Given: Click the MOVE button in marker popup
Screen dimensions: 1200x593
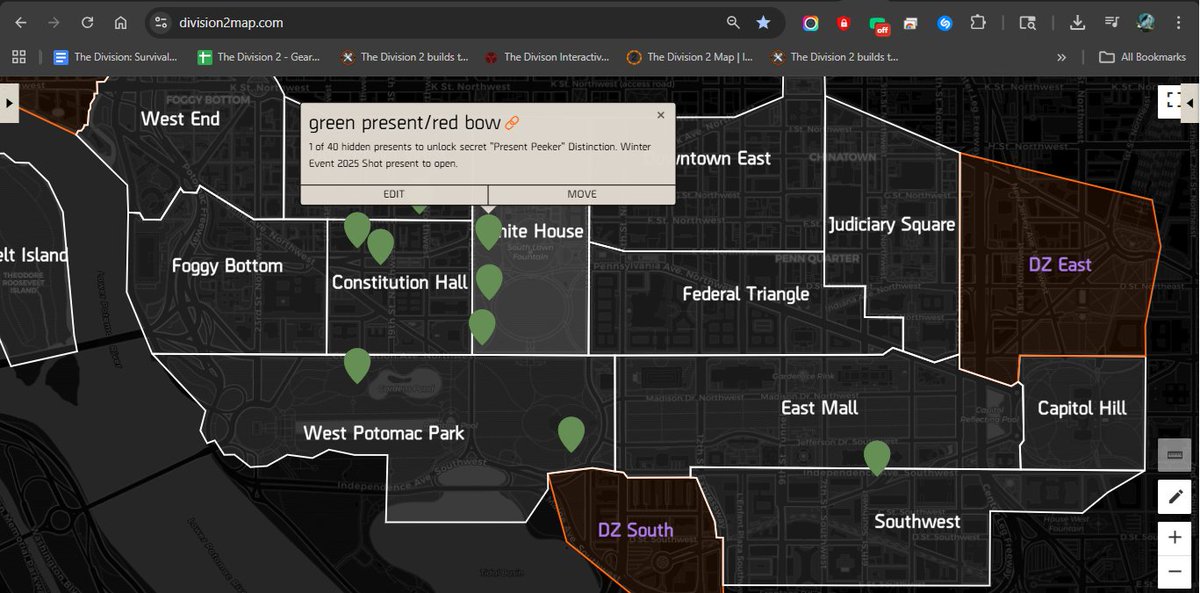Looking at the screenshot, I should click(582, 194).
